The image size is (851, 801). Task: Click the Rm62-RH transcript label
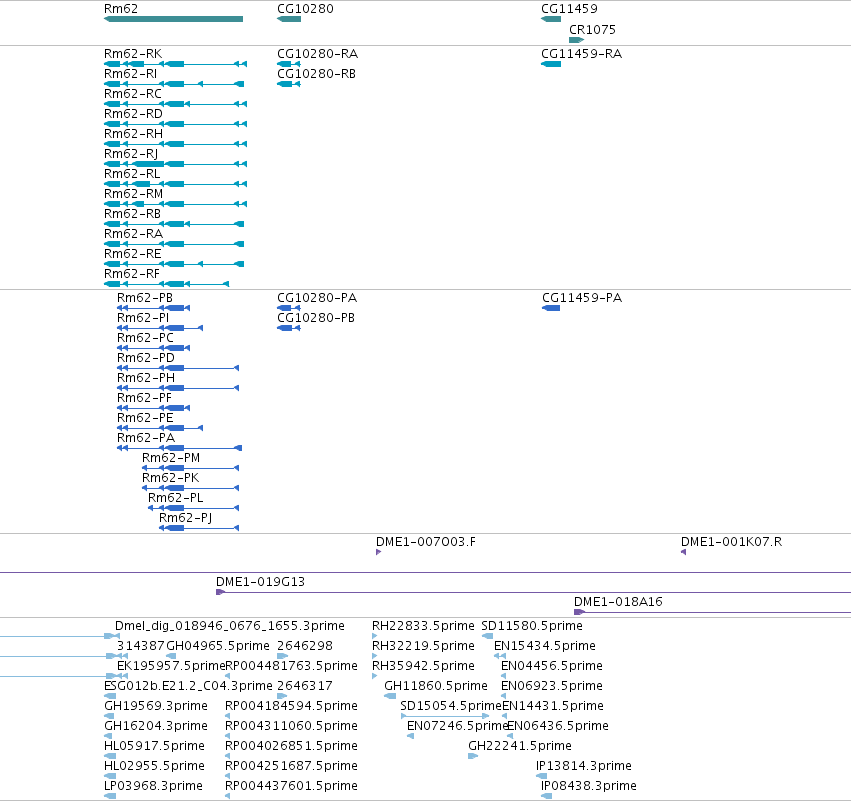(x=133, y=134)
